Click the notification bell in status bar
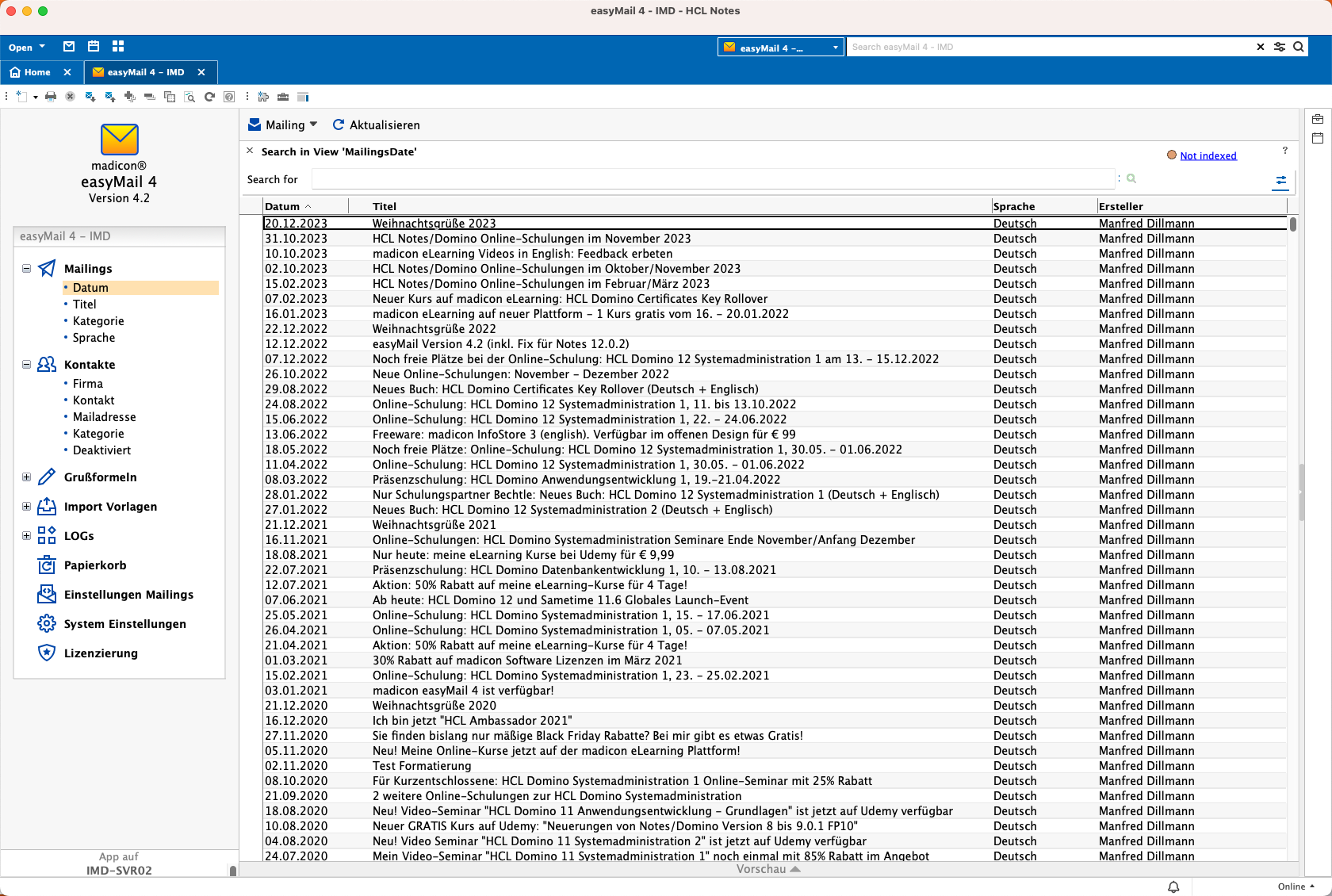1332x896 pixels. [1173, 886]
